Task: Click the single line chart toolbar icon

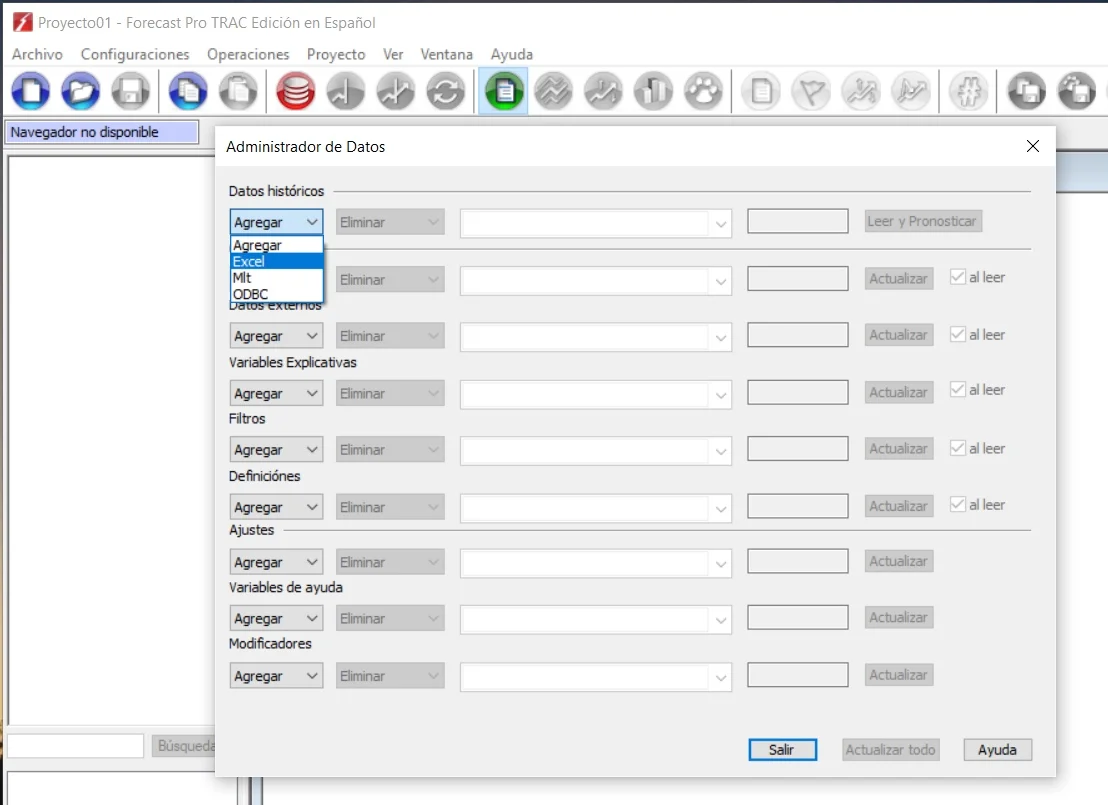Action: click(x=346, y=91)
